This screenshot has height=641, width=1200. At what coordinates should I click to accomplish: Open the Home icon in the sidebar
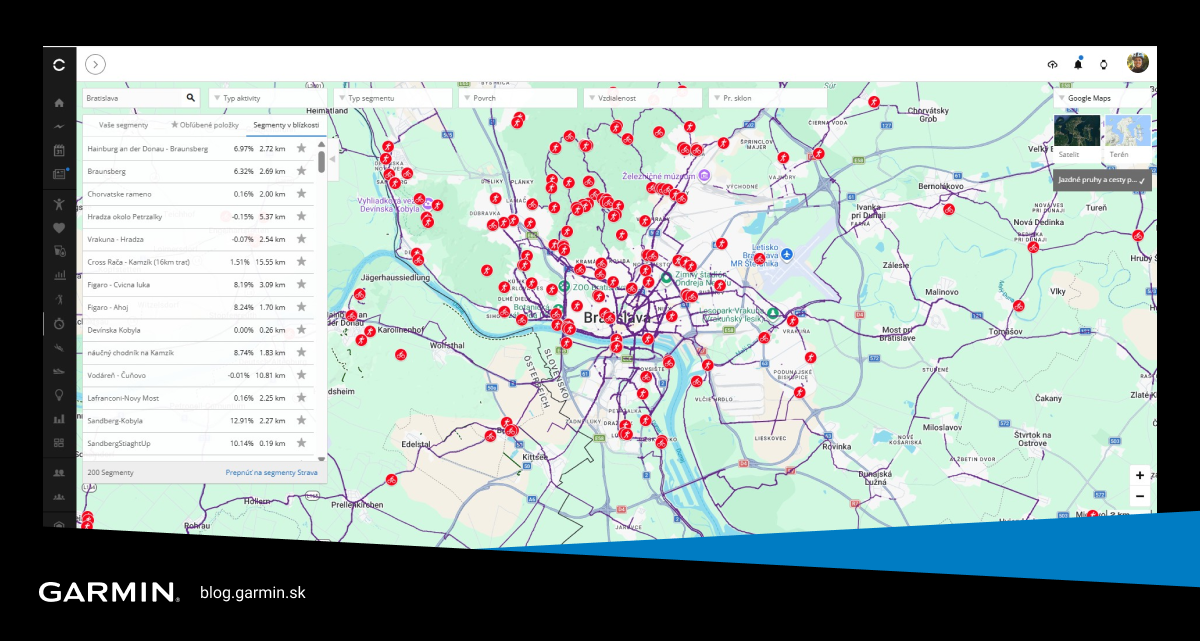[59, 103]
